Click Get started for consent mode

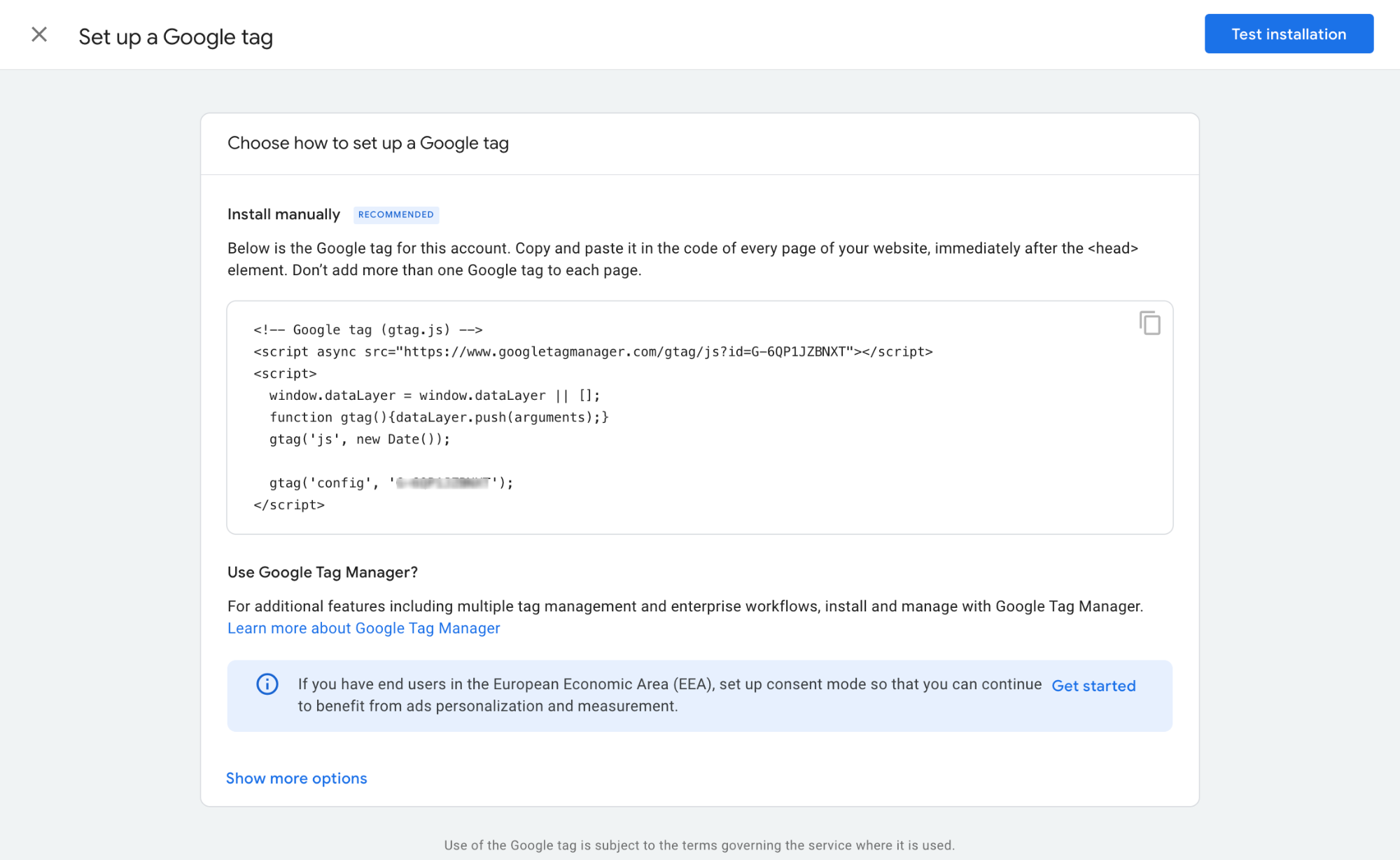tap(1093, 686)
